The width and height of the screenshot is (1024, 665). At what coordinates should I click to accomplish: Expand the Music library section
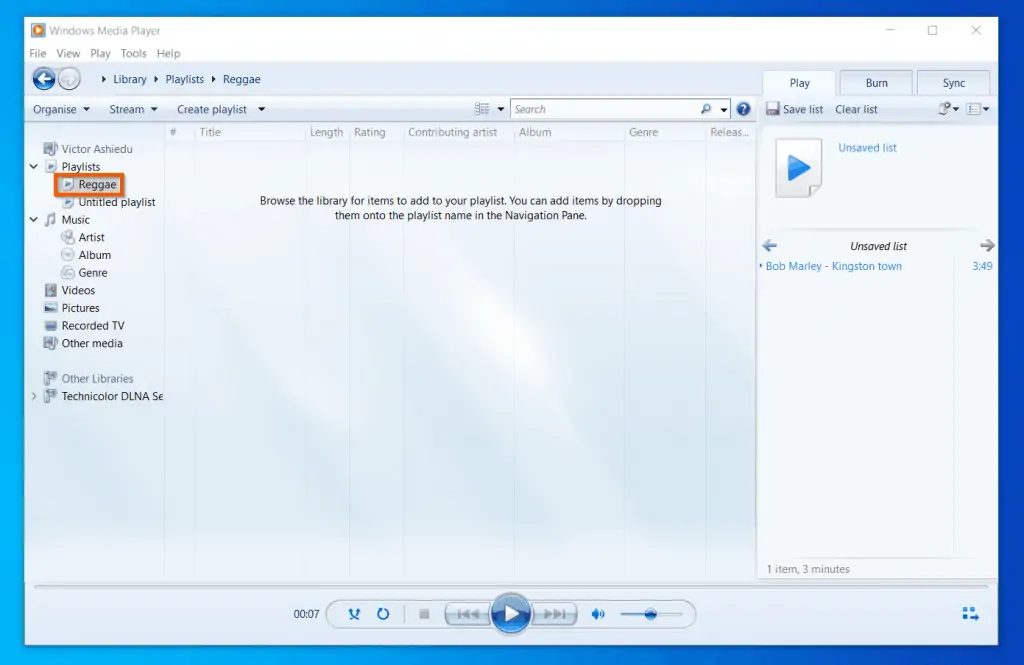pyautogui.click(x=33, y=219)
